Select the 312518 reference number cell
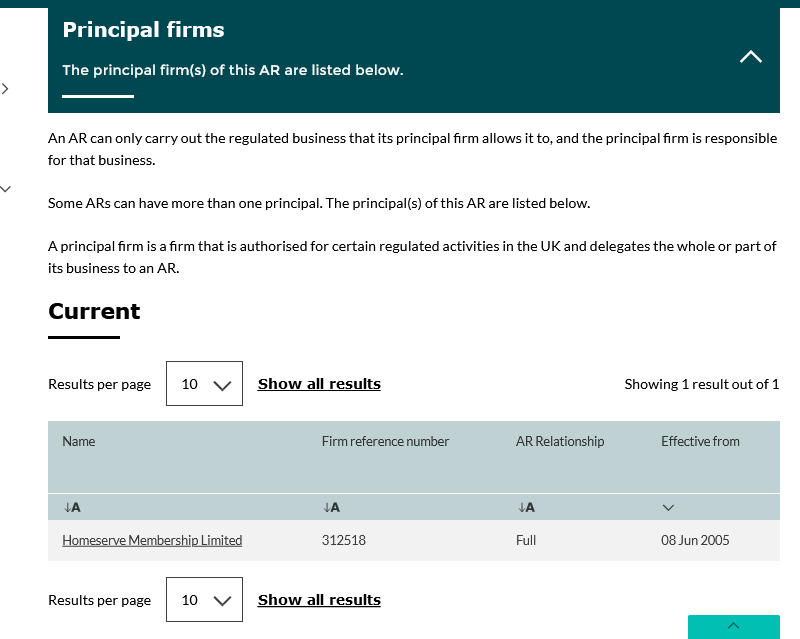This screenshot has height=639, width=800. click(343, 540)
